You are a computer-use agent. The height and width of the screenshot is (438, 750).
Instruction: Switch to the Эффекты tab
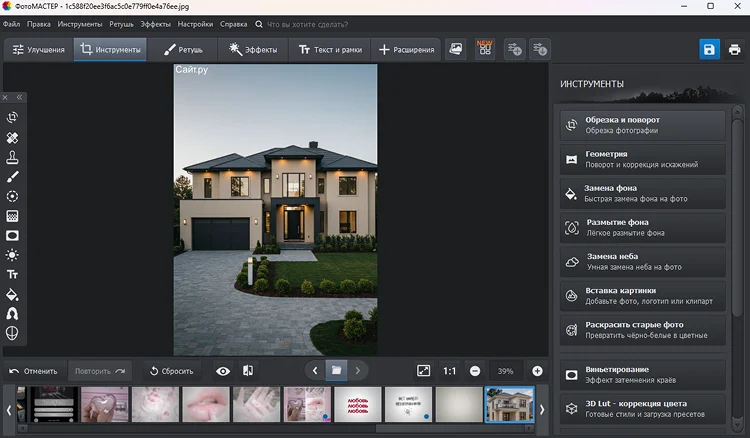pyautogui.click(x=253, y=50)
